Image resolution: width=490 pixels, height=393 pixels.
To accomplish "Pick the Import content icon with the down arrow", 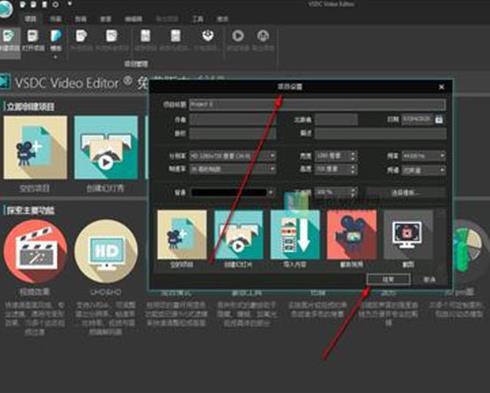I will click(x=295, y=235).
